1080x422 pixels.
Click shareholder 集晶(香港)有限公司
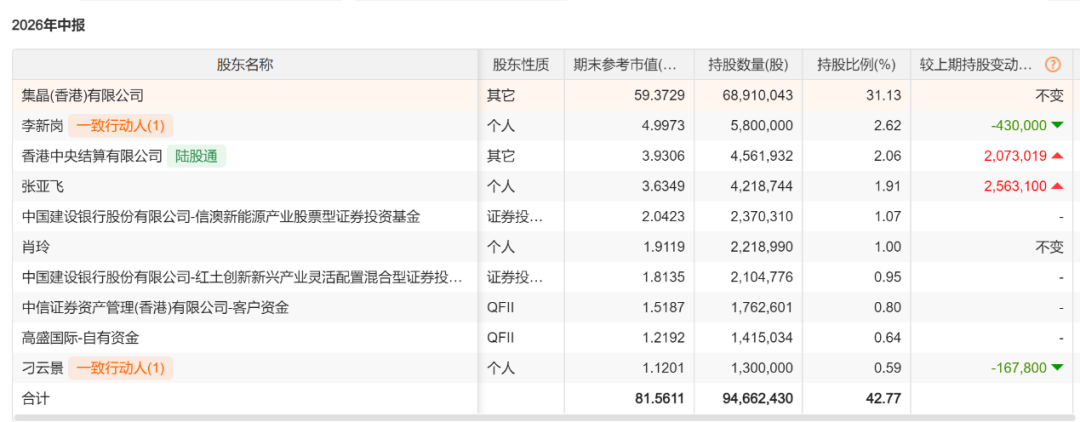pyautogui.click(x=83, y=96)
